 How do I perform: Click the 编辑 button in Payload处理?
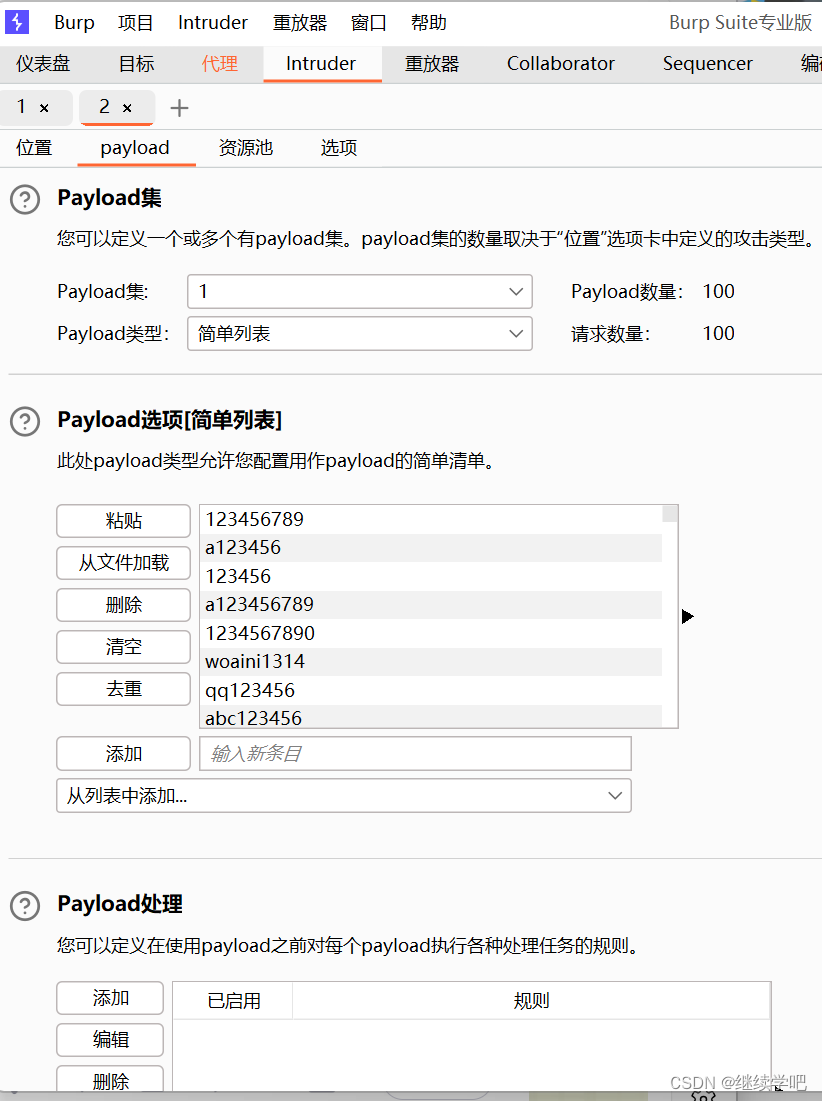pyautogui.click(x=110, y=1040)
